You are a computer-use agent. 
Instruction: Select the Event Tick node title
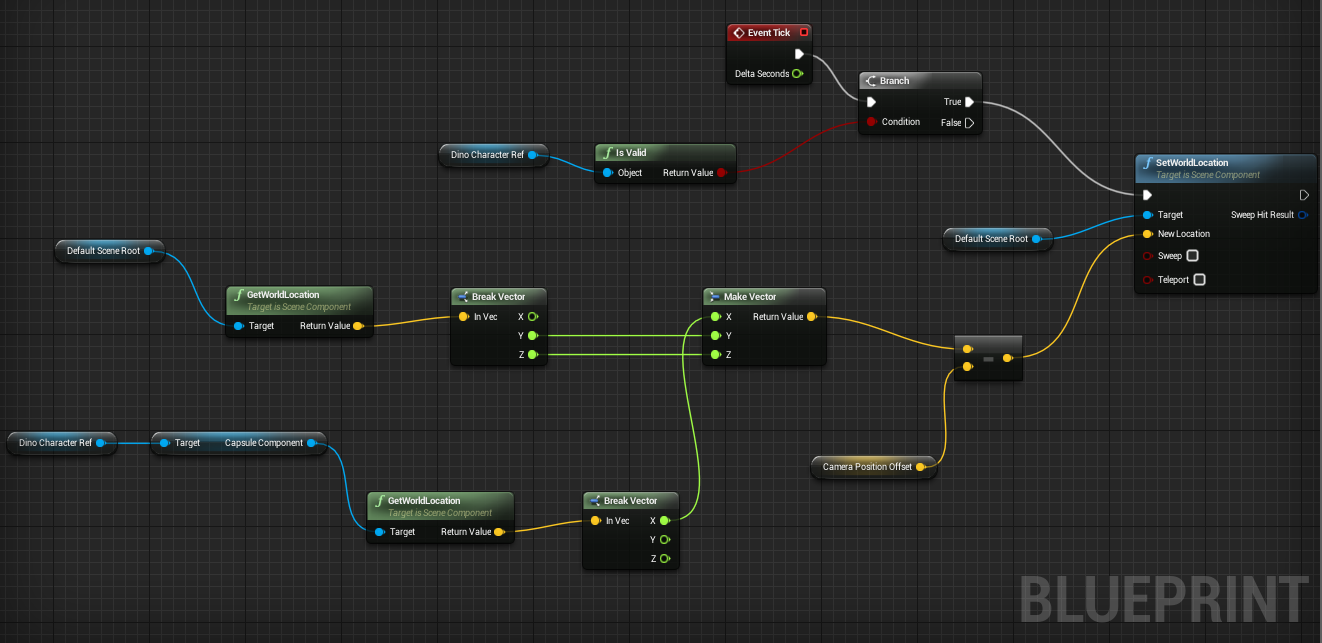[x=769, y=33]
